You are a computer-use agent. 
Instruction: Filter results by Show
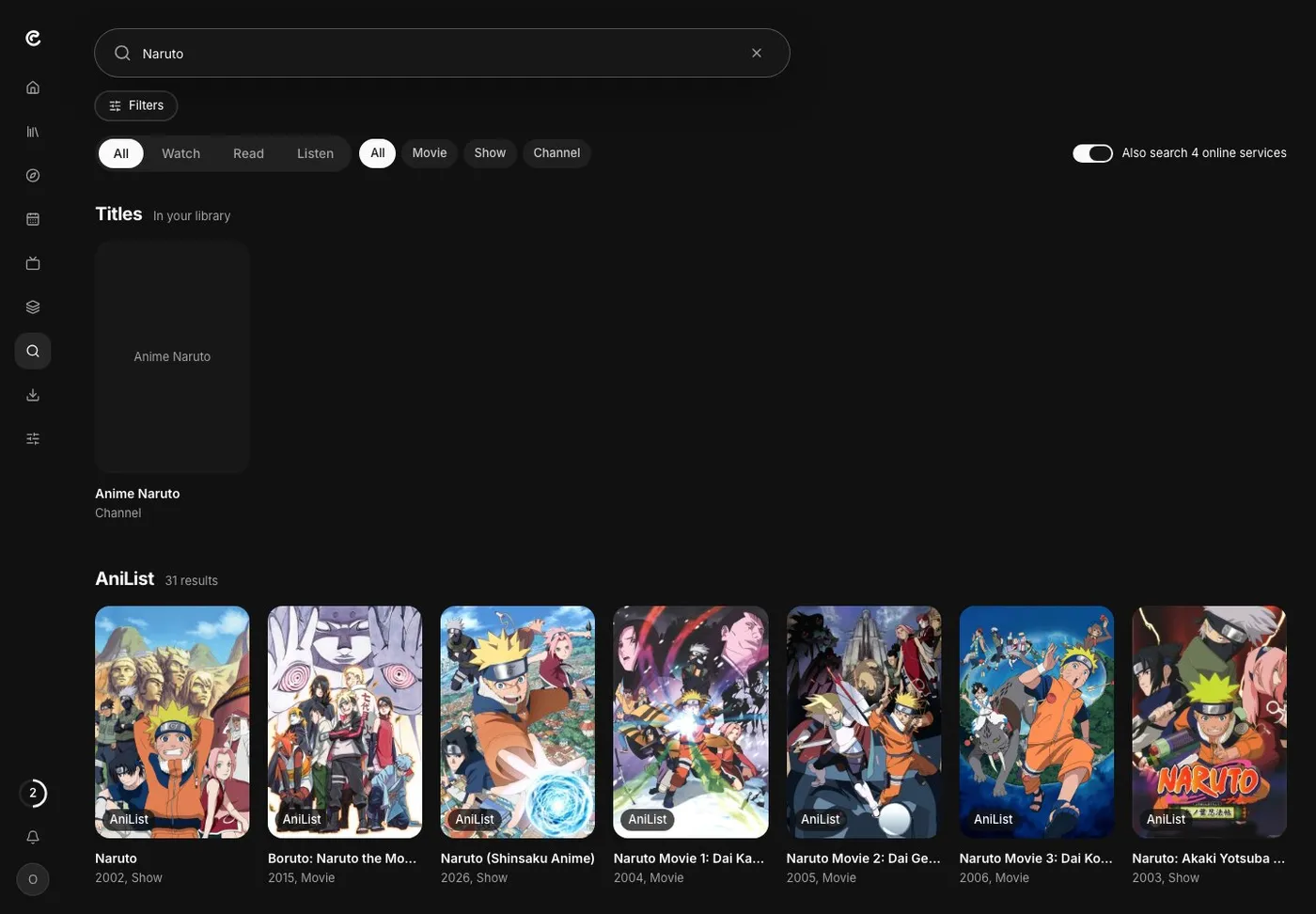point(490,153)
